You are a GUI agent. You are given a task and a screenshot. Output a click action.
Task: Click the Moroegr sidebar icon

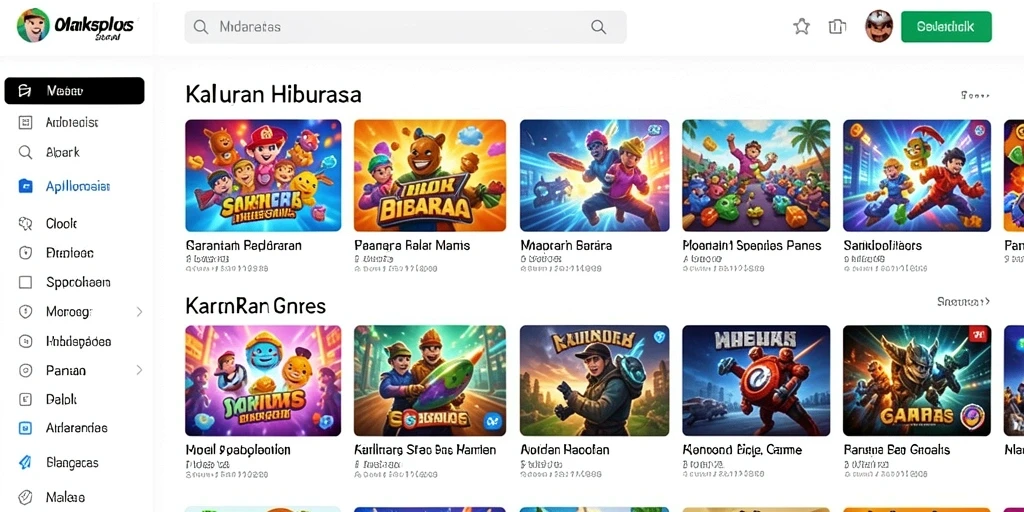[x=25, y=312]
